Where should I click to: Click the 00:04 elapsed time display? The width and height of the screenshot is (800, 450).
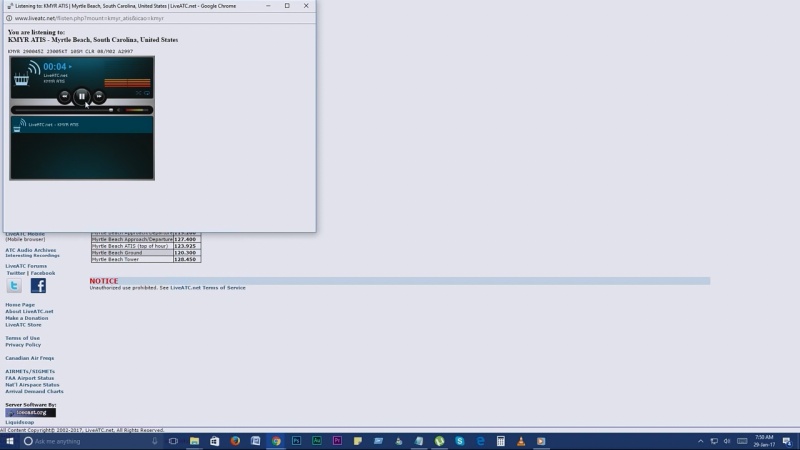coord(54,67)
